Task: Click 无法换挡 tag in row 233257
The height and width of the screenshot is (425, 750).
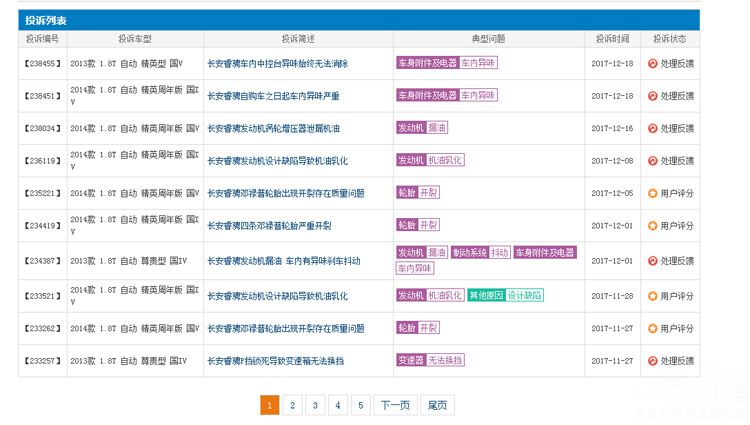Action: point(445,360)
